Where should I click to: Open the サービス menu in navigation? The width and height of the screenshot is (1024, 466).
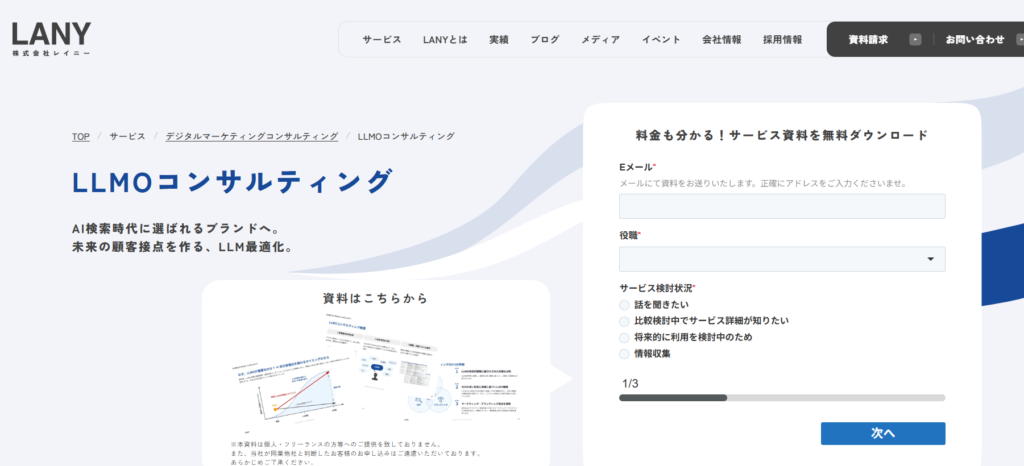(382, 40)
